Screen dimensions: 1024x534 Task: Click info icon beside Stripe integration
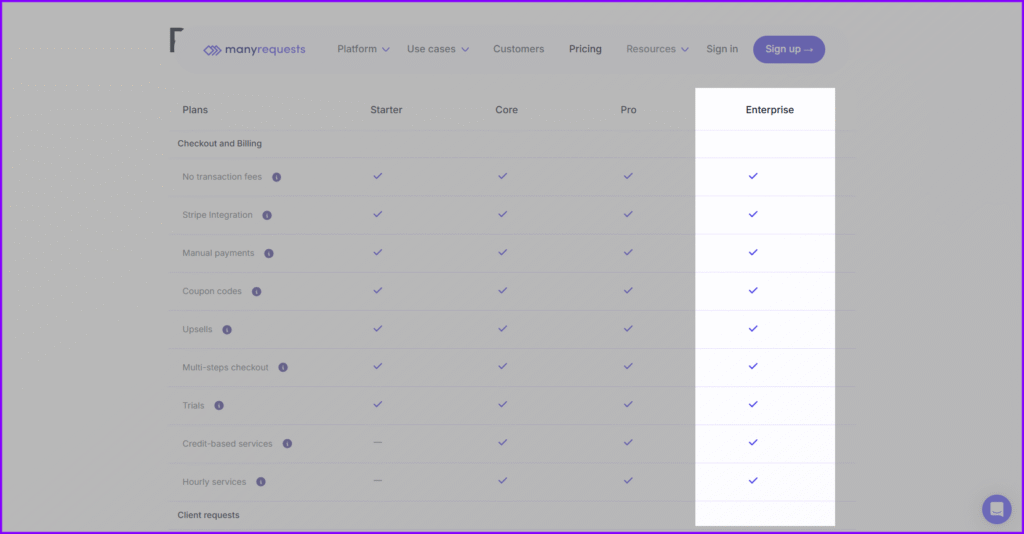pyautogui.click(x=267, y=215)
